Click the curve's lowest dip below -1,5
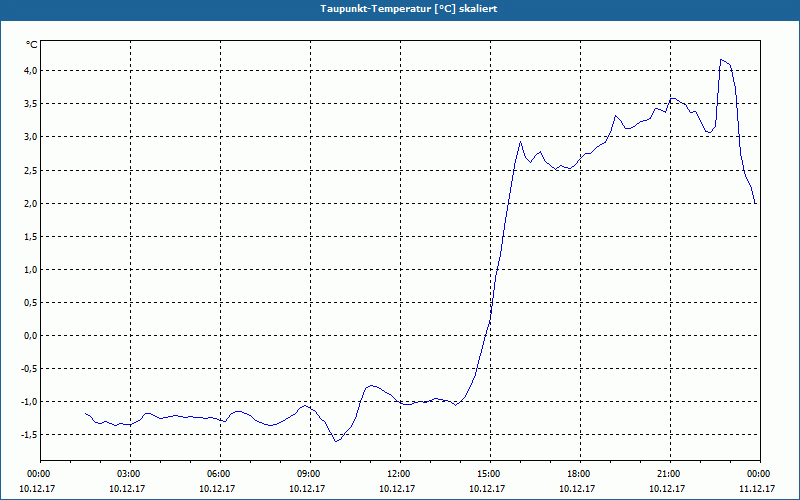The height and width of the screenshot is (500, 800). click(x=336, y=441)
